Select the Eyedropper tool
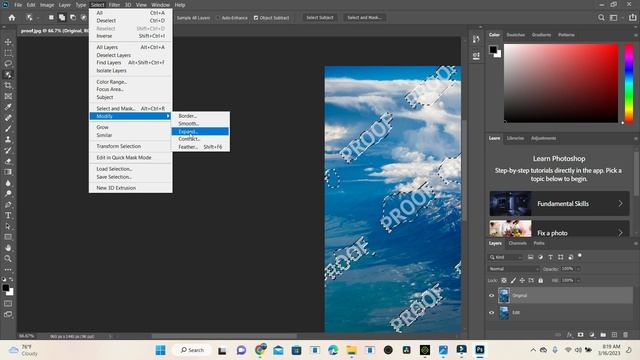 8,107
